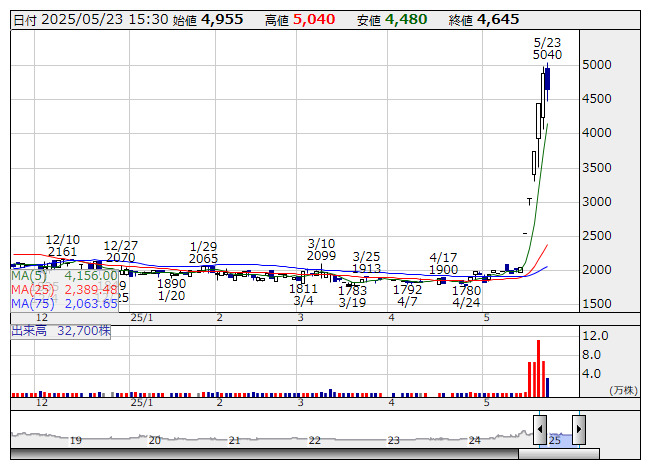The width and height of the screenshot is (653, 470).
Task: Click the blue selected range in overview
Action: pos(559,440)
